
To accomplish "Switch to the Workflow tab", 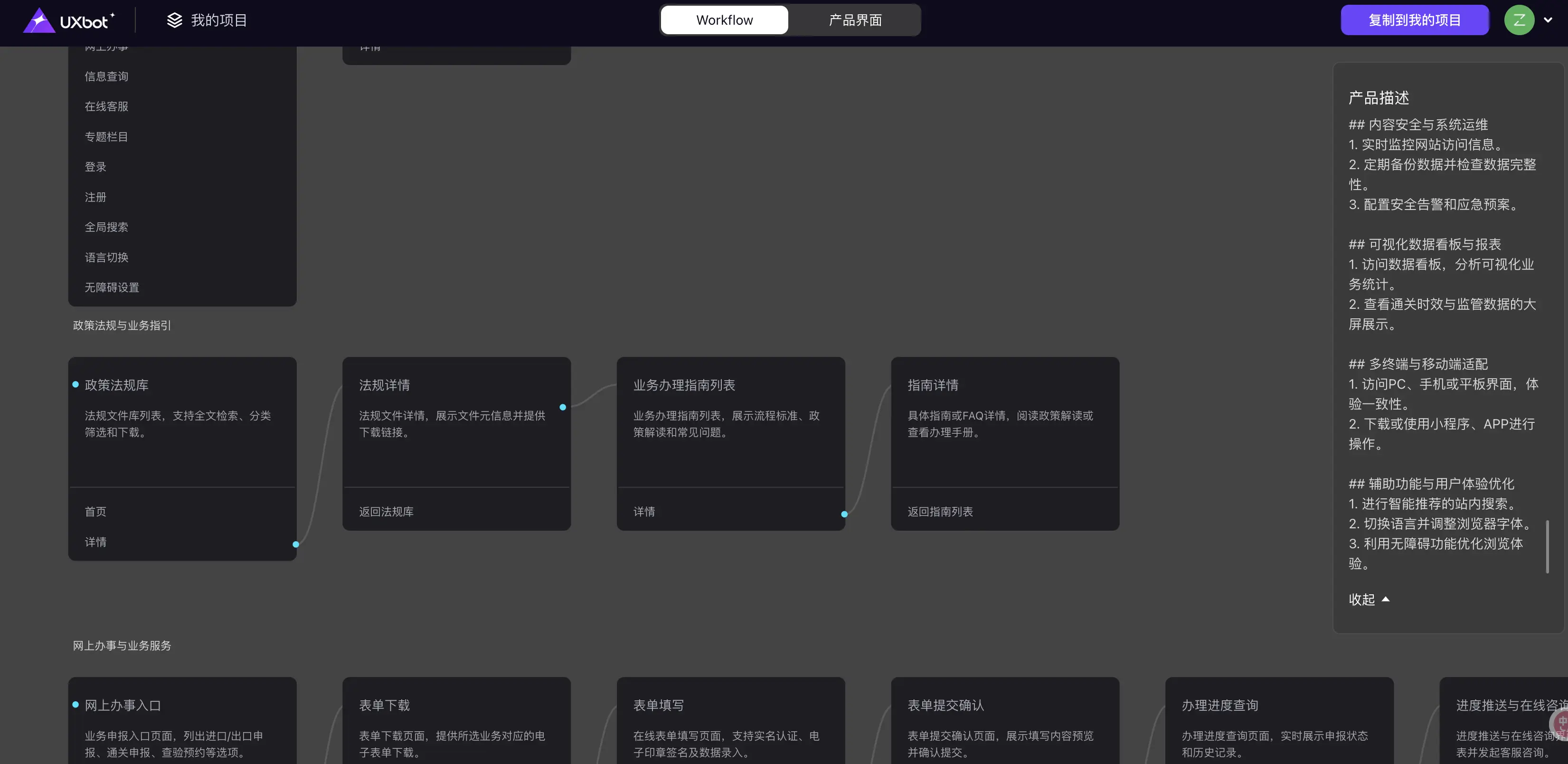I will coord(724,20).
